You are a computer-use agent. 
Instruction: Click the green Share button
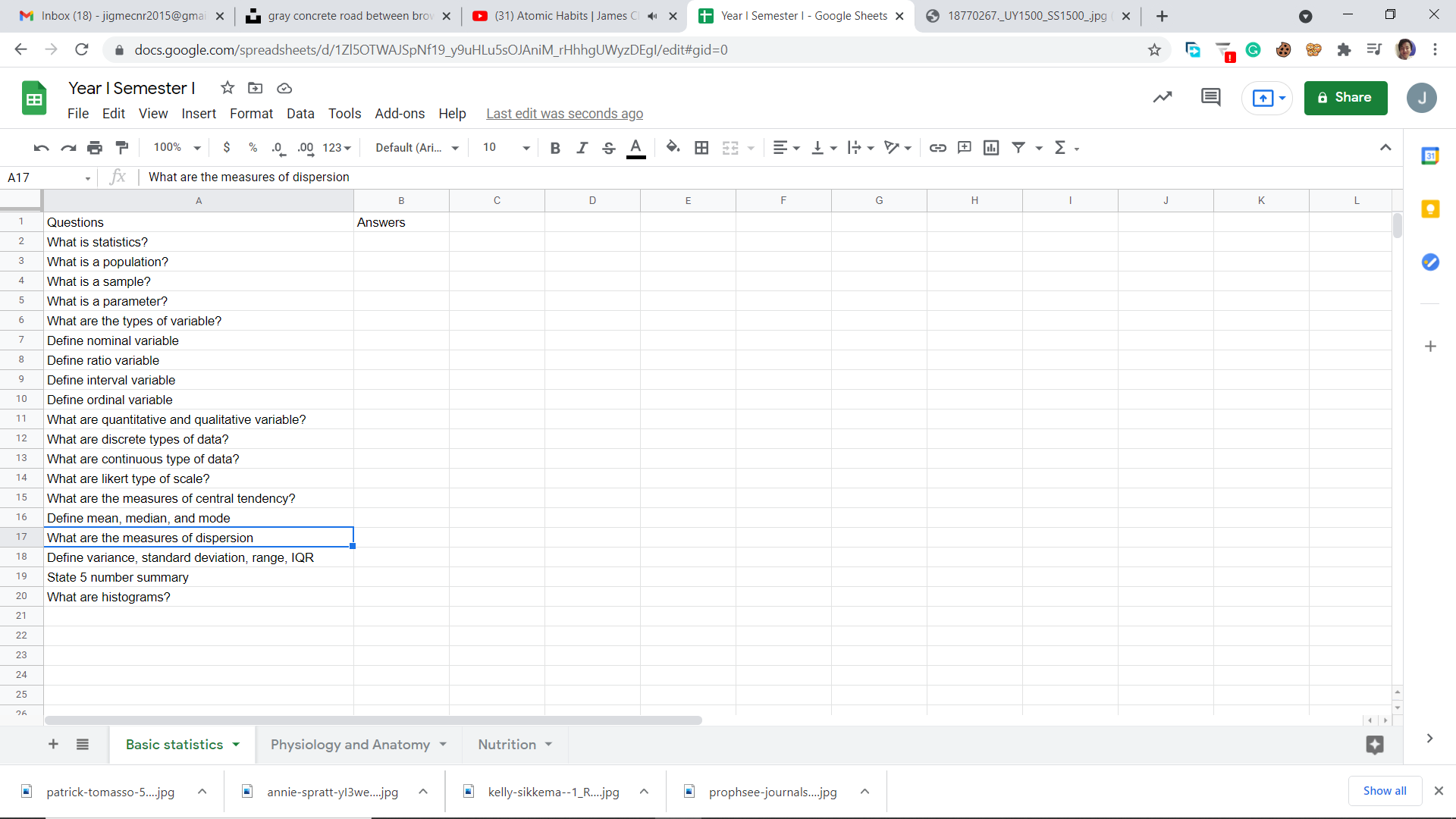1345,98
